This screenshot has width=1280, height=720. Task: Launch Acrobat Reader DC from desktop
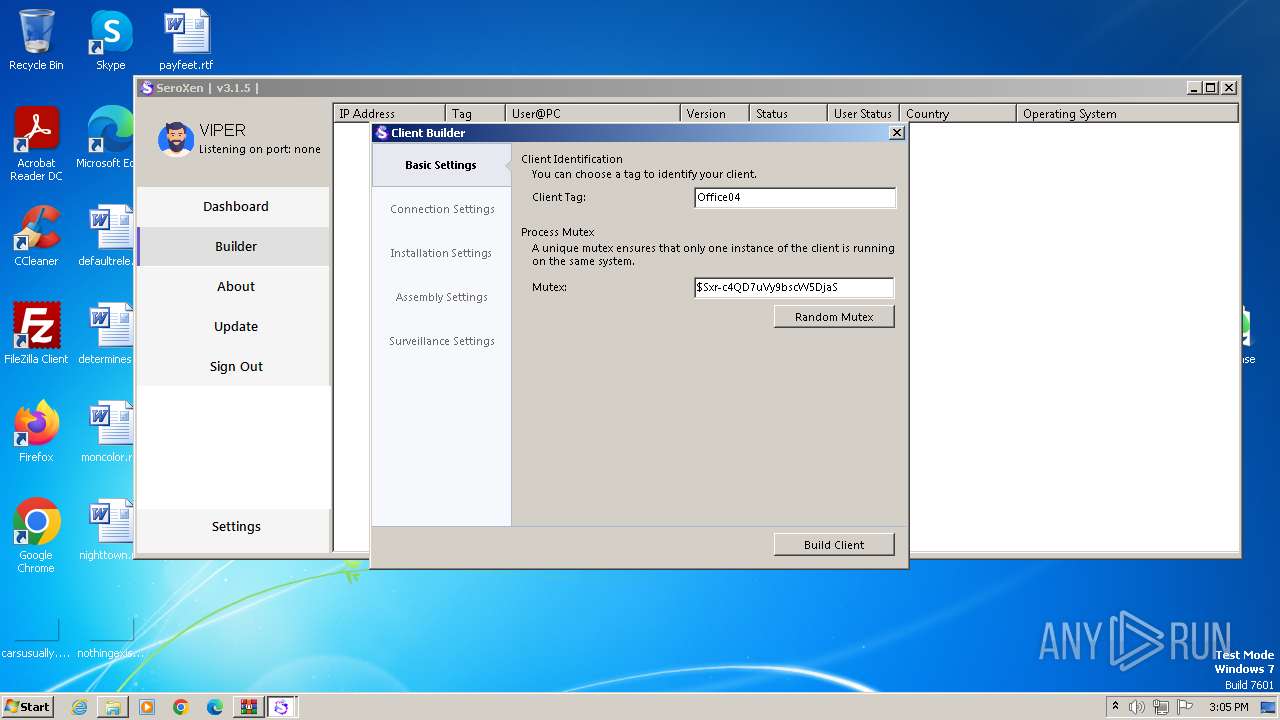click(36, 145)
